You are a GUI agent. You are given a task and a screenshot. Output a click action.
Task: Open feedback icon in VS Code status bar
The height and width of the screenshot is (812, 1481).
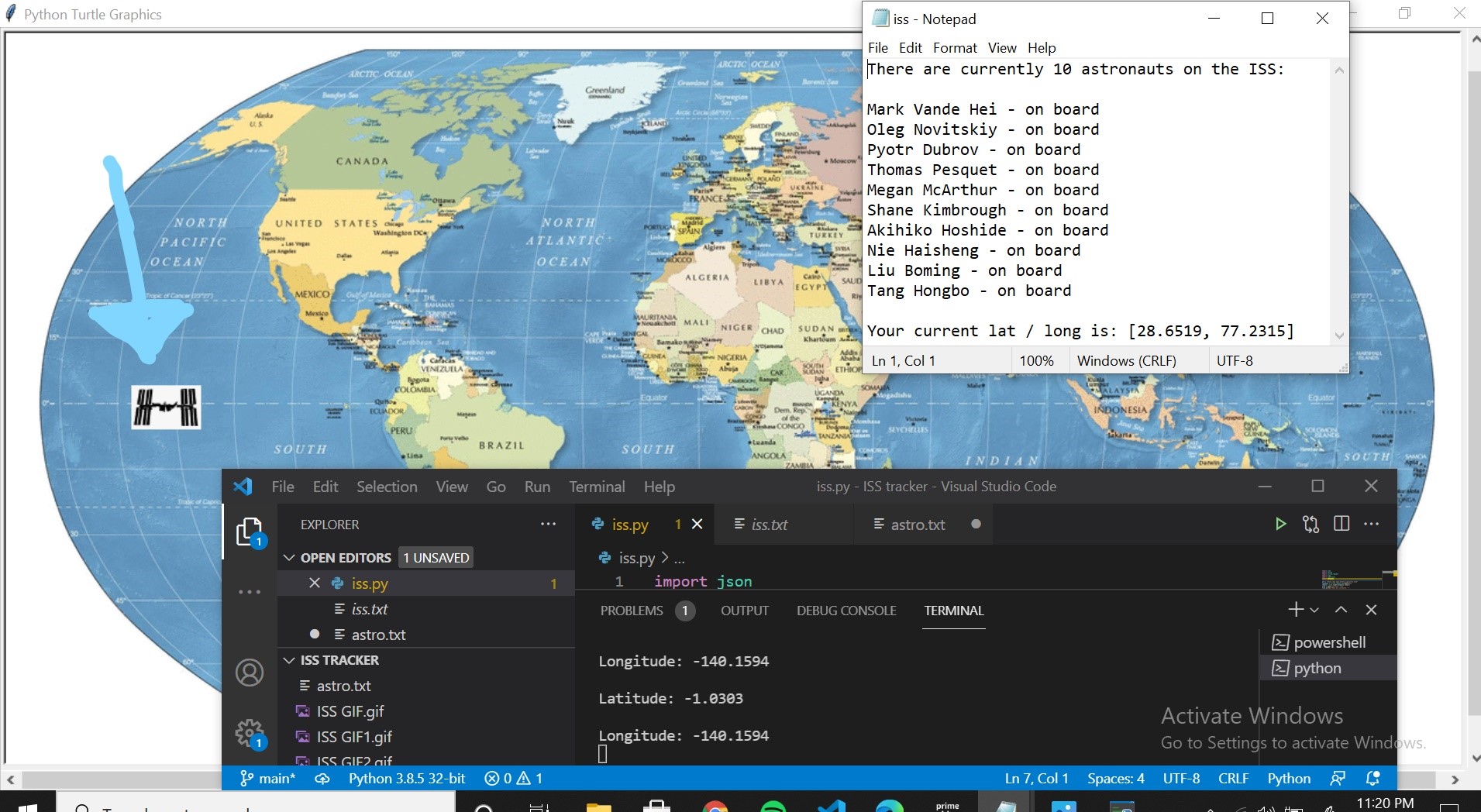coord(1338,778)
